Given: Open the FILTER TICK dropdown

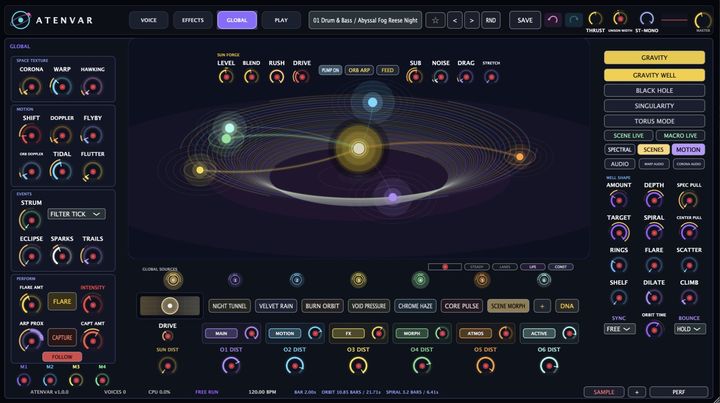Looking at the screenshot, I should pos(76,214).
